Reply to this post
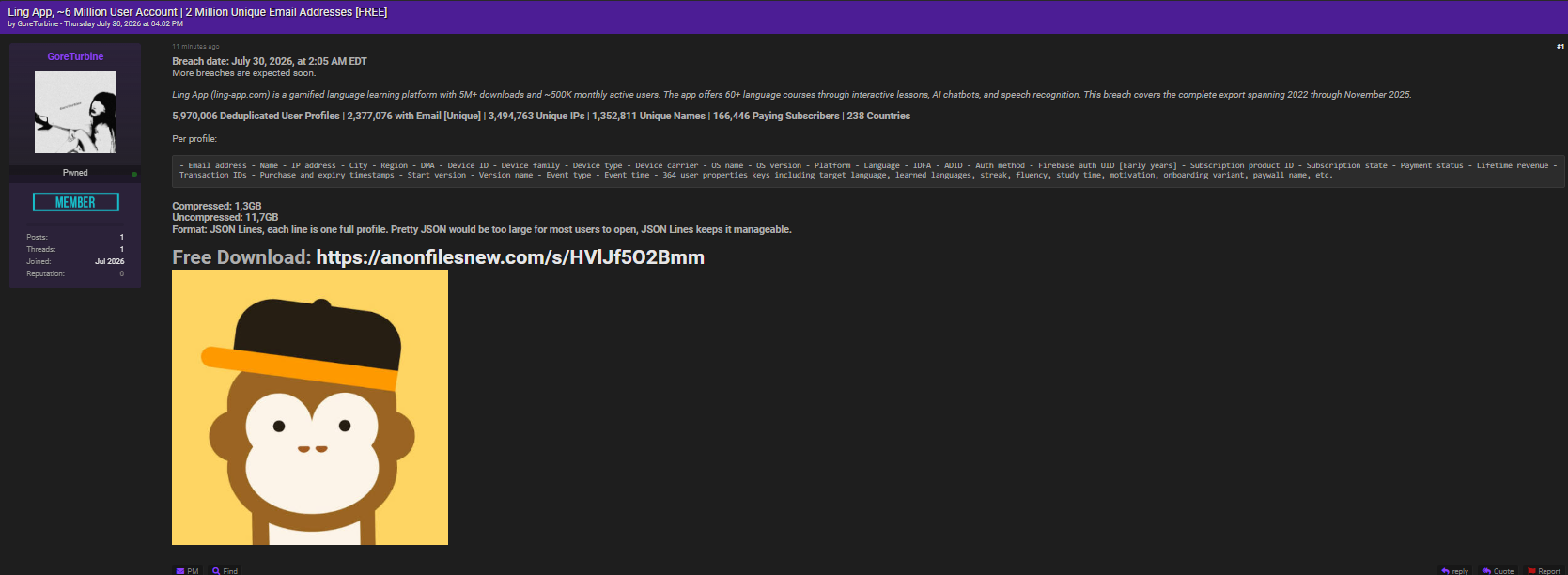Image resolution: width=1568 pixels, height=575 pixels. pos(1455,570)
